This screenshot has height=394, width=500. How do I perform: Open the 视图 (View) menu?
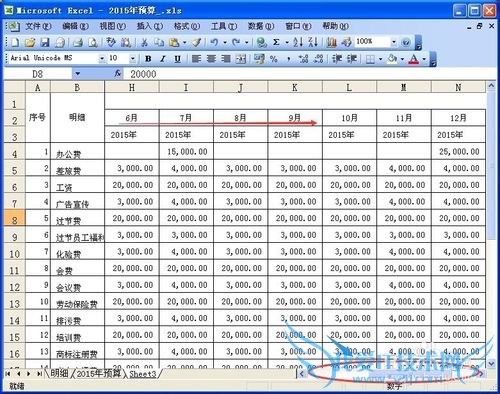coord(113,26)
